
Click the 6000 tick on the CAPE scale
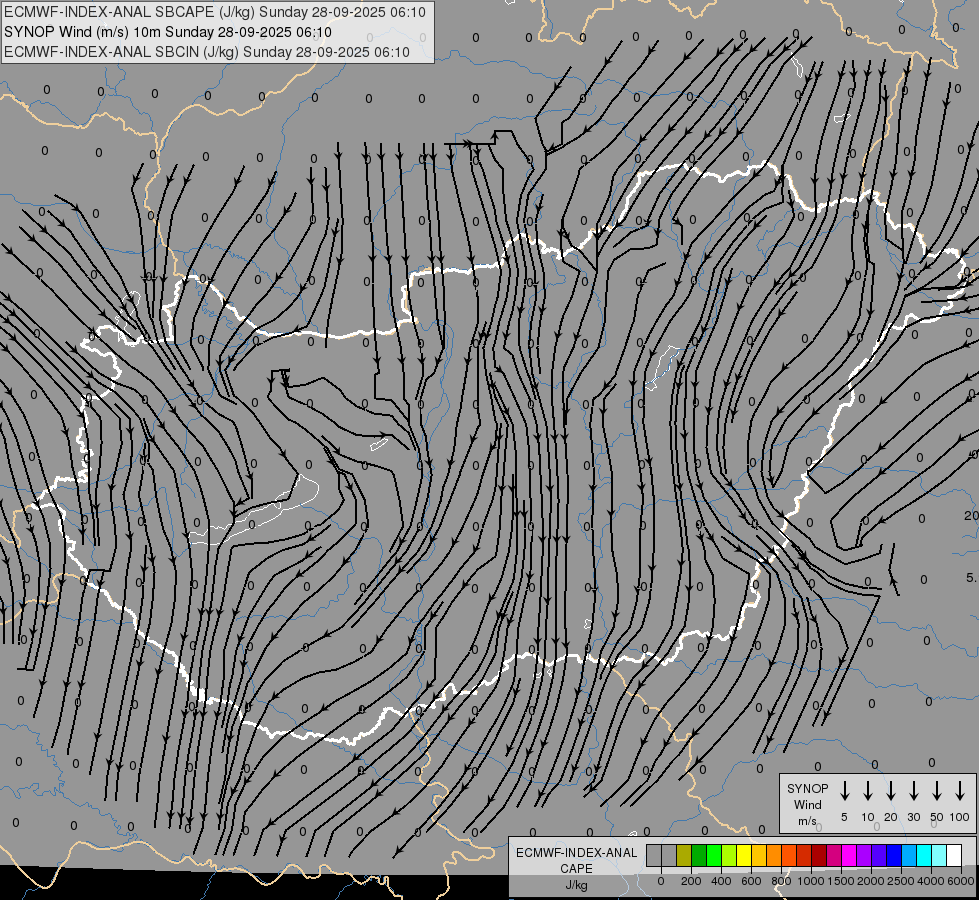pos(961,881)
